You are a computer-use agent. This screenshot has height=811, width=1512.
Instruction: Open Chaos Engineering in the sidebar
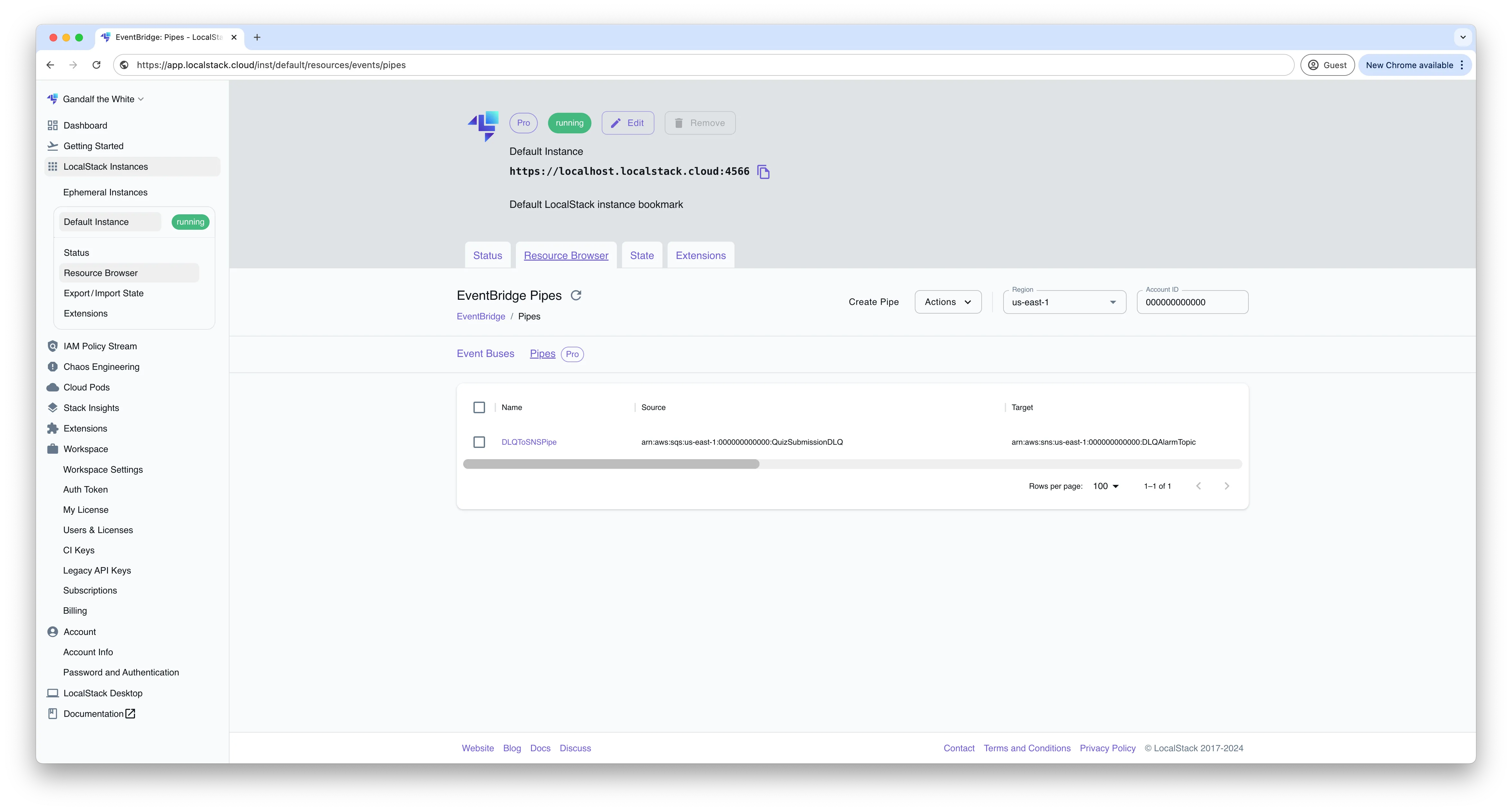[101, 366]
